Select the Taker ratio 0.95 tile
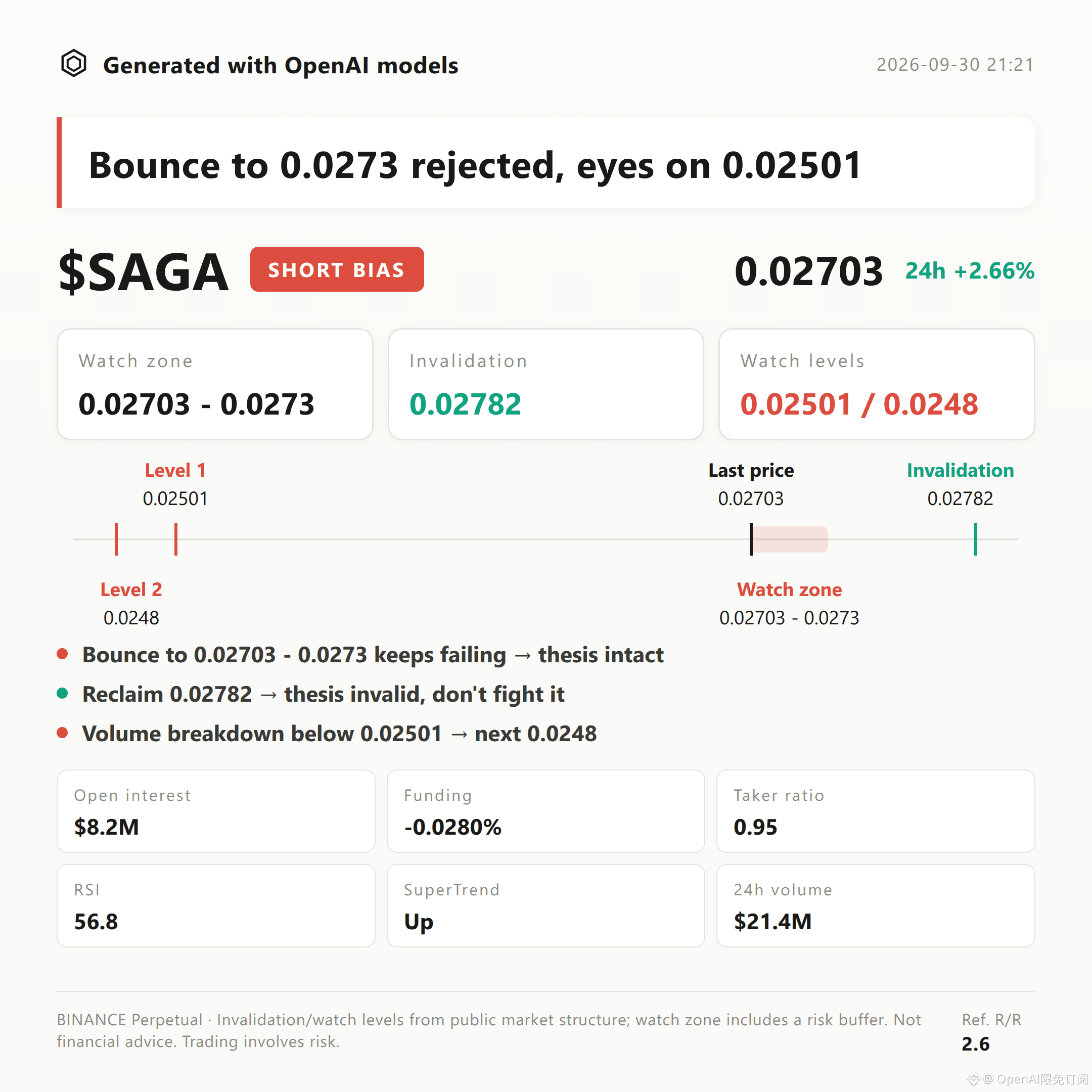Image resolution: width=1092 pixels, height=1092 pixels. coord(876,811)
